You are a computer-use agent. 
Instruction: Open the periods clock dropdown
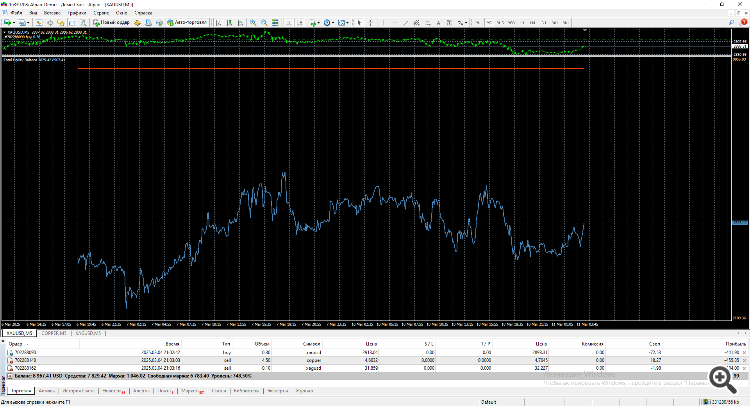click(x=328, y=22)
